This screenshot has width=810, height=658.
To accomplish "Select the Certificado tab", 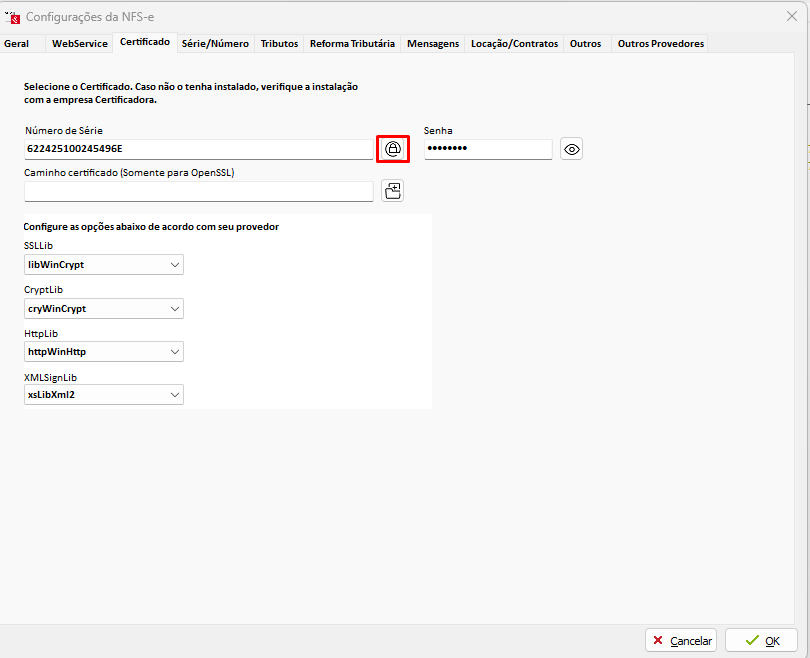I will 145,42.
